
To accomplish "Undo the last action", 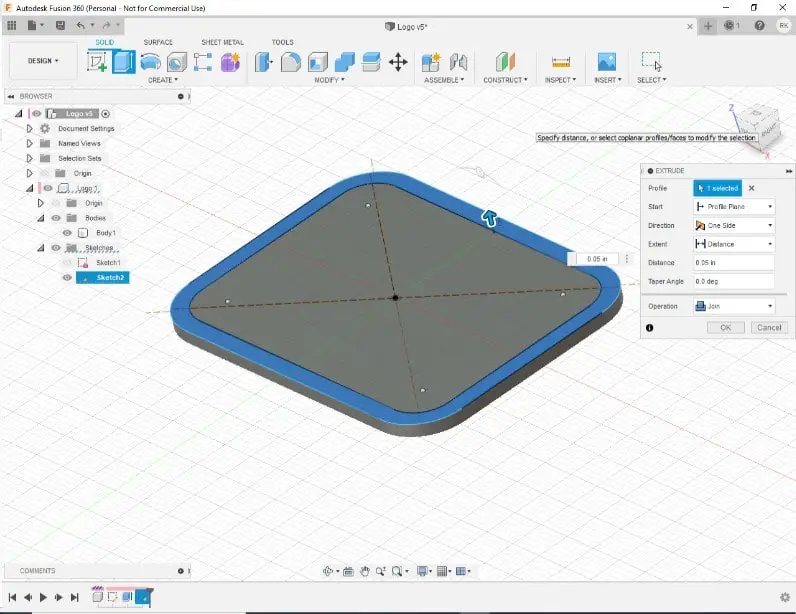I will point(81,25).
